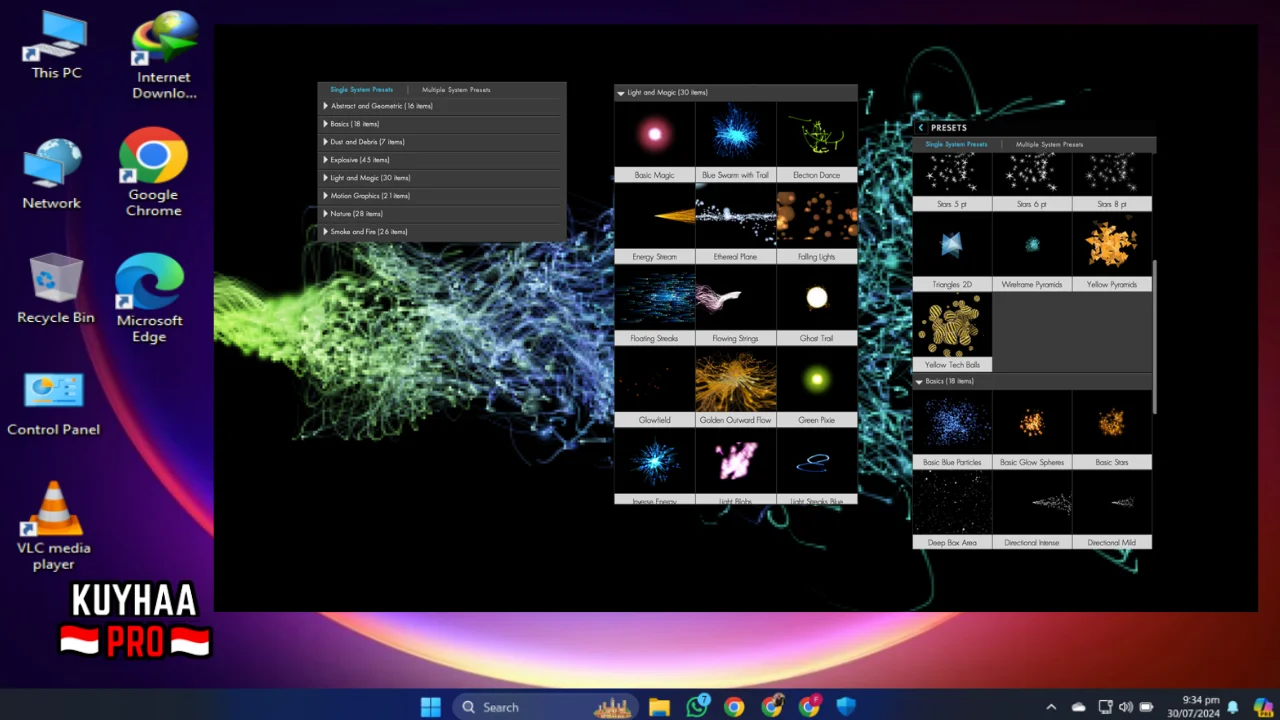Open Single System Presets tab above category list
The image size is (1280, 720).
[x=362, y=90]
